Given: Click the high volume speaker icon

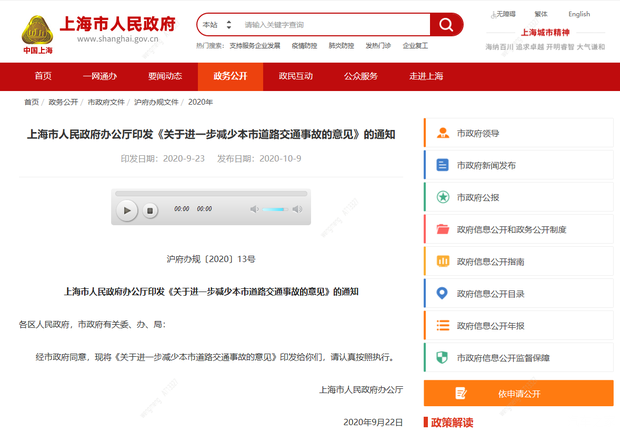Looking at the screenshot, I should pyautogui.click(x=297, y=209).
